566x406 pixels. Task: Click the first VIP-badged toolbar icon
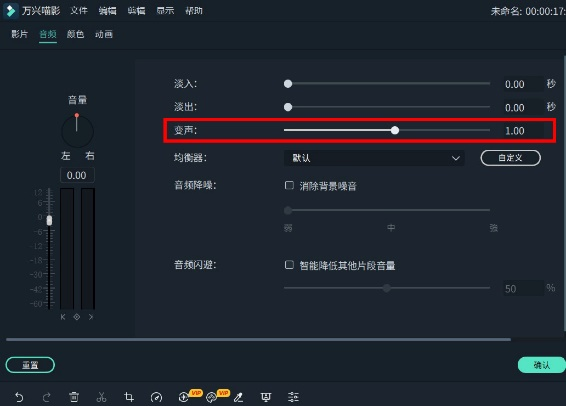[x=183, y=397]
